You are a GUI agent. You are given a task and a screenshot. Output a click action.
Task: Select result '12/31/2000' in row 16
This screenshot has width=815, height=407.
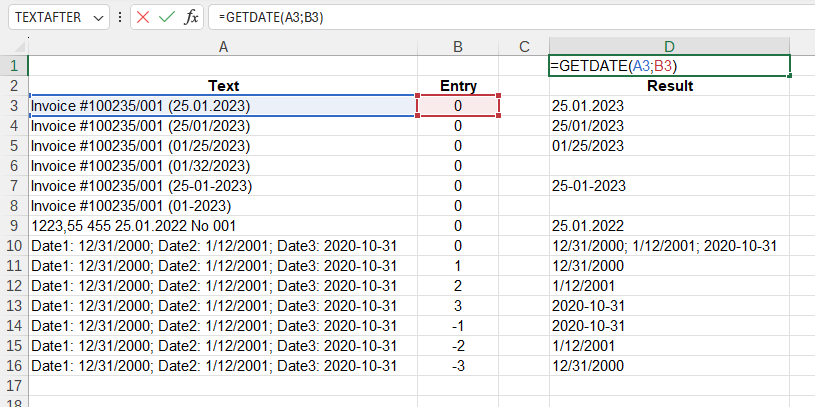coord(669,366)
